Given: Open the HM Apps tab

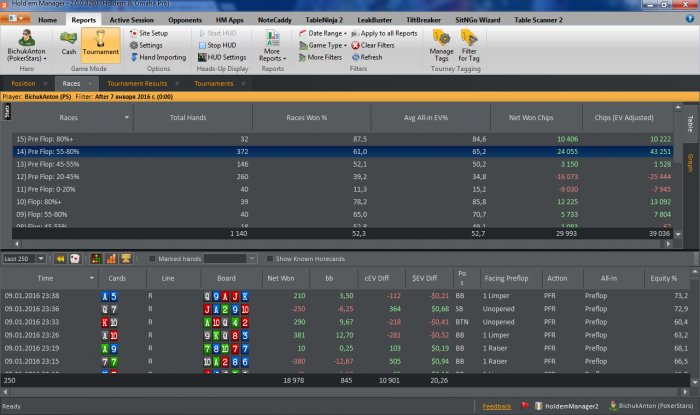Looking at the screenshot, I should click(x=229, y=20).
